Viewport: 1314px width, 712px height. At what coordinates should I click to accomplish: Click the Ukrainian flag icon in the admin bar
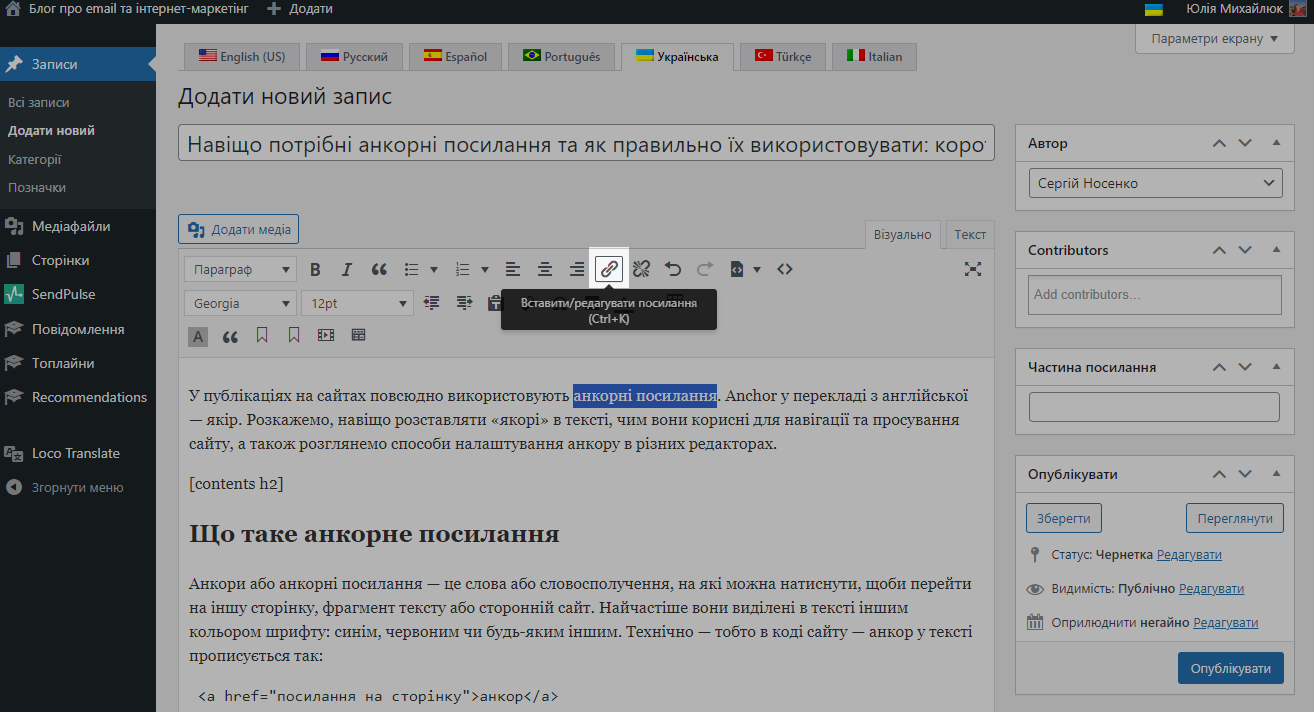coord(1154,9)
